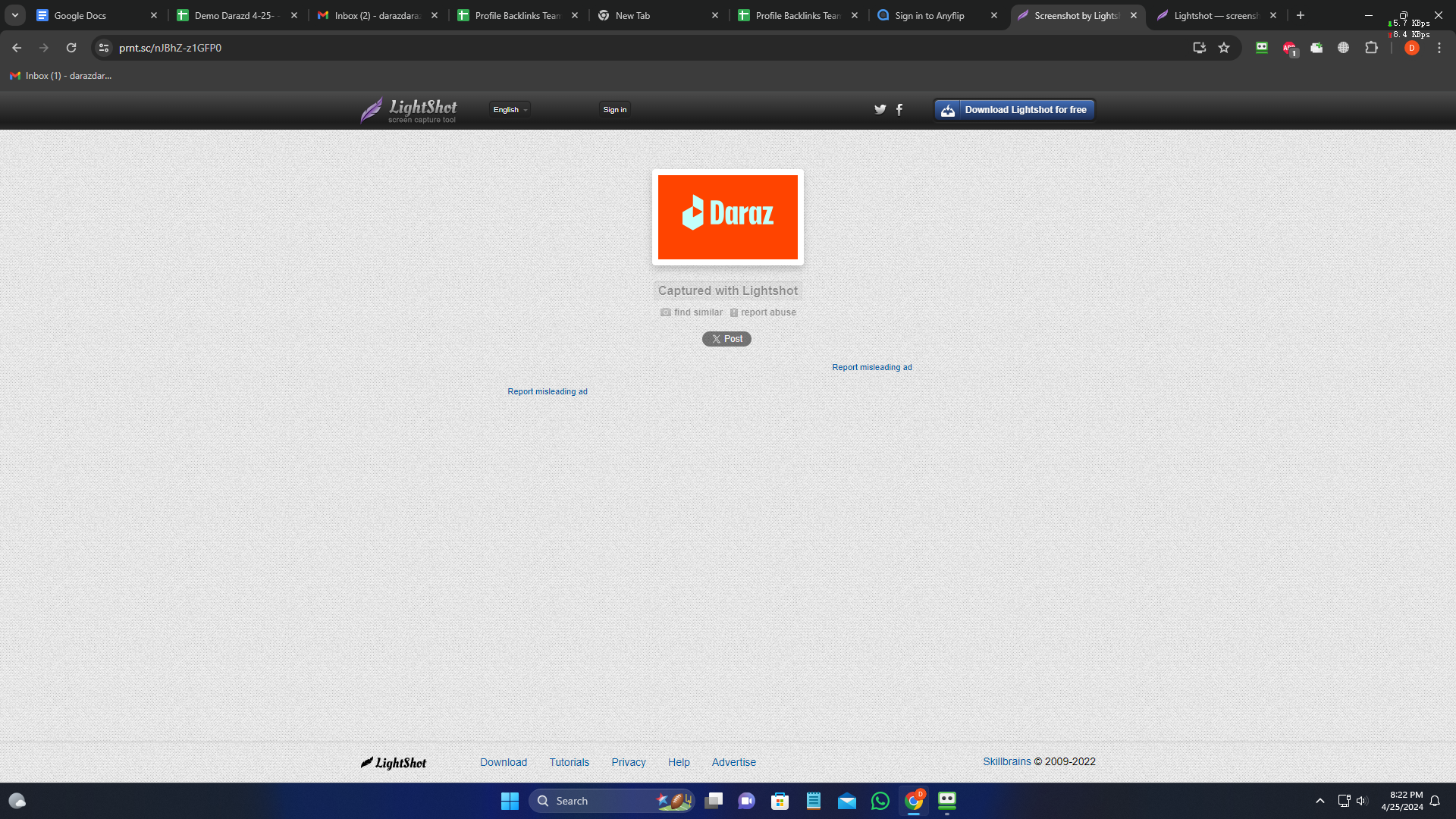Click the Facebook icon in header
This screenshot has width=1456, height=819.
tap(899, 109)
